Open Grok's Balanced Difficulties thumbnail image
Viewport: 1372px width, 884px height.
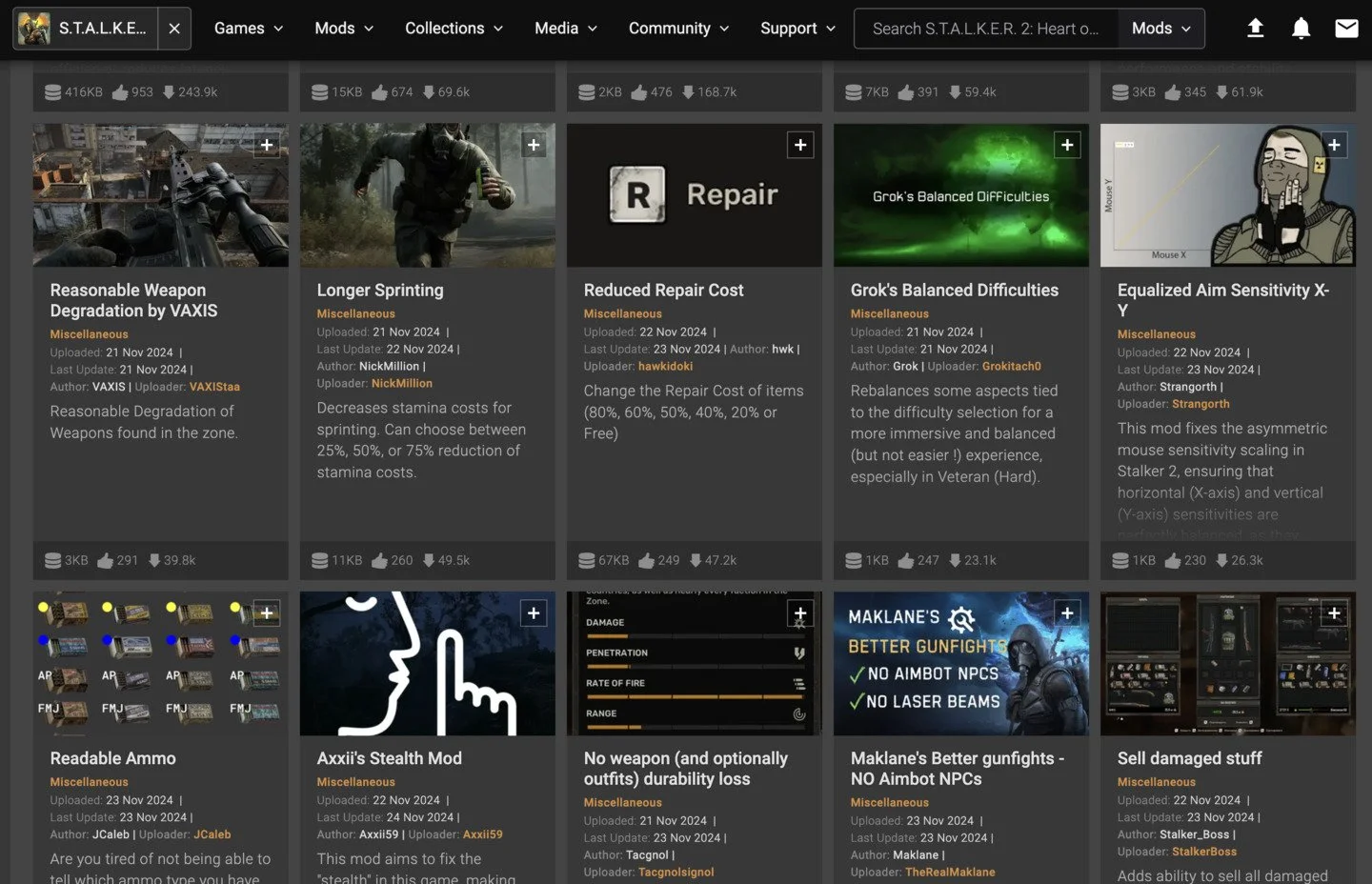(x=960, y=195)
